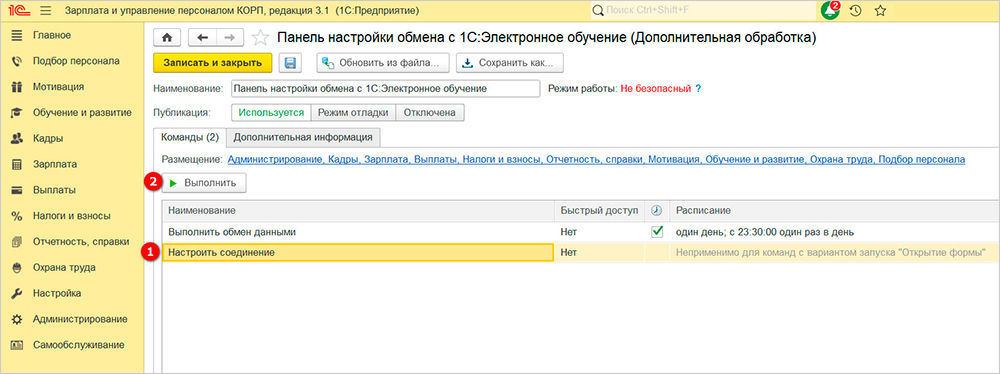Click into the Наименование input field
This screenshot has width=1000, height=374.
pyautogui.click(x=385, y=89)
